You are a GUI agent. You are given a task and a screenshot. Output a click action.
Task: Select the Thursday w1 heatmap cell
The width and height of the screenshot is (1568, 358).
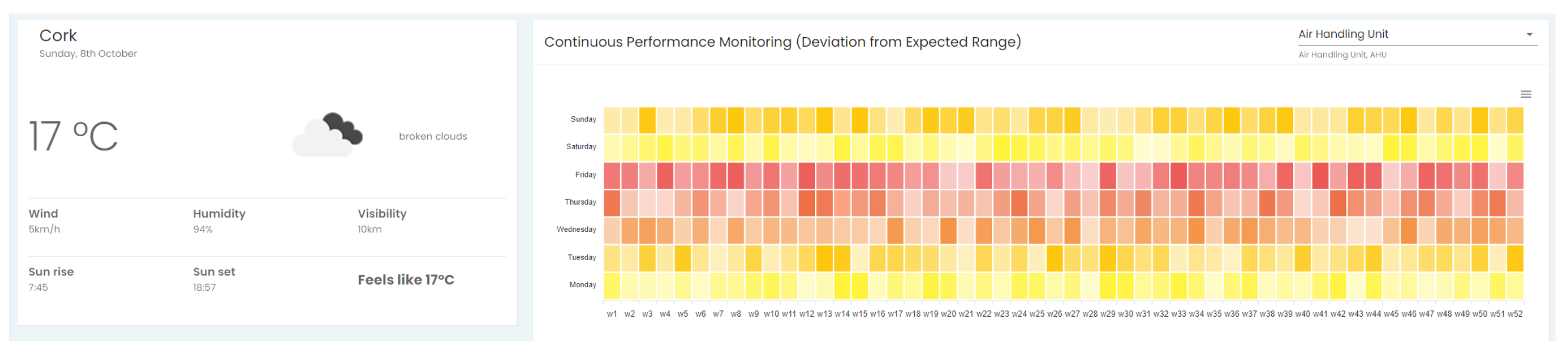coord(612,203)
